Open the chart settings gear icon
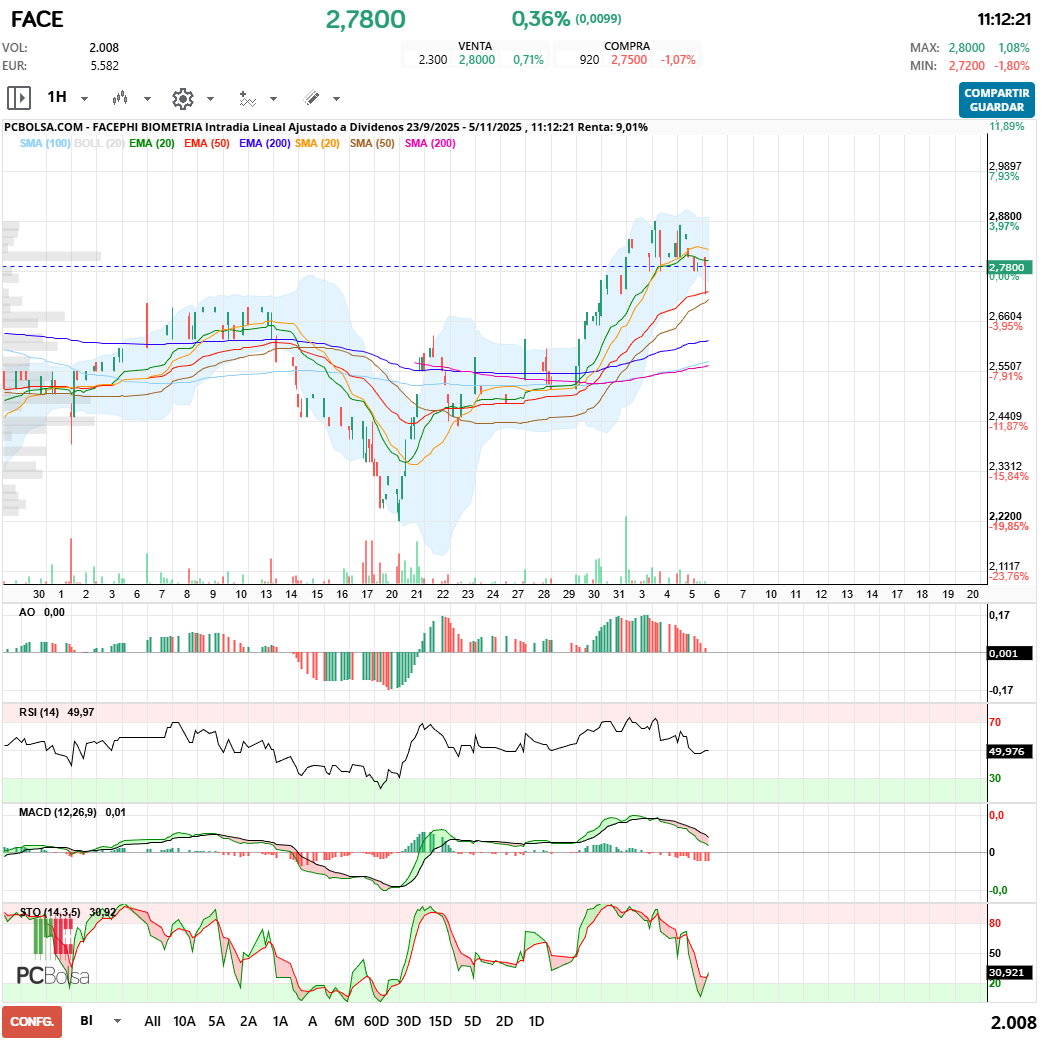 pyautogui.click(x=183, y=98)
